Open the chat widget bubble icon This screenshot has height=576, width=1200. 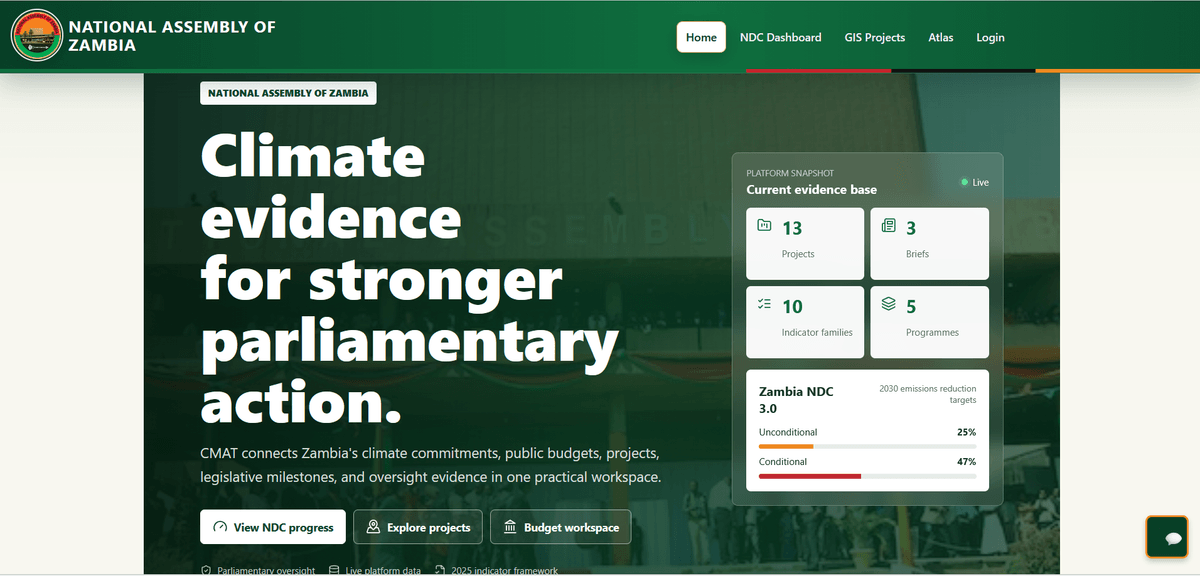click(x=1174, y=538)
